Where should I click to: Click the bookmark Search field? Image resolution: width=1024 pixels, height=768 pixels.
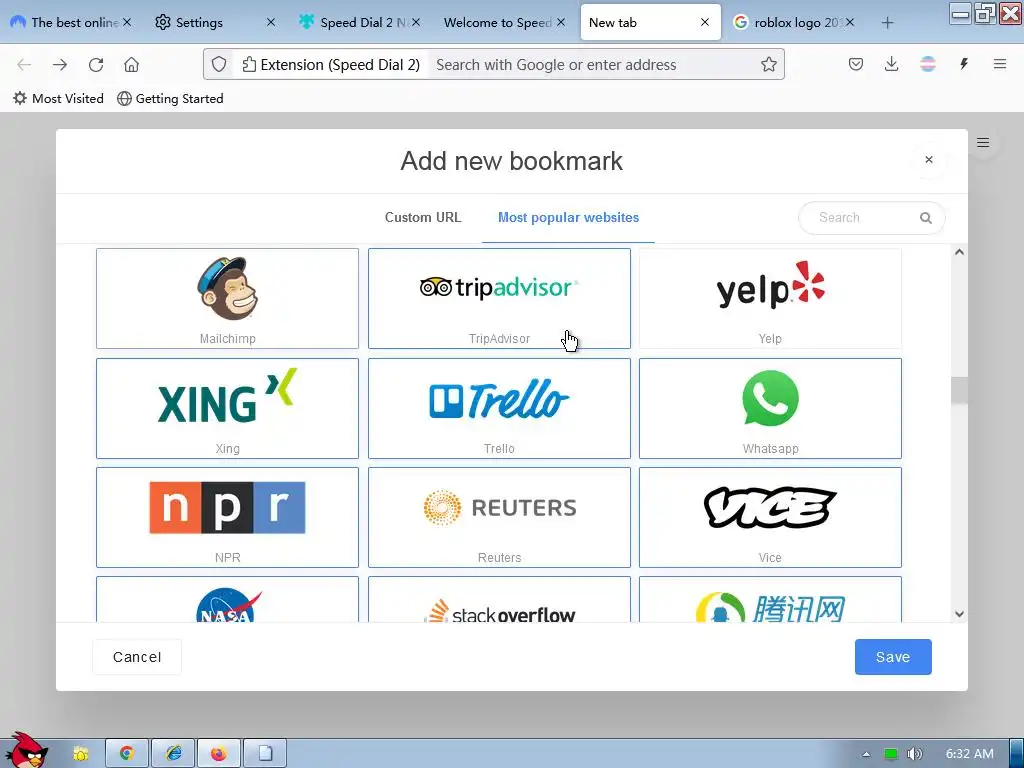871,217
